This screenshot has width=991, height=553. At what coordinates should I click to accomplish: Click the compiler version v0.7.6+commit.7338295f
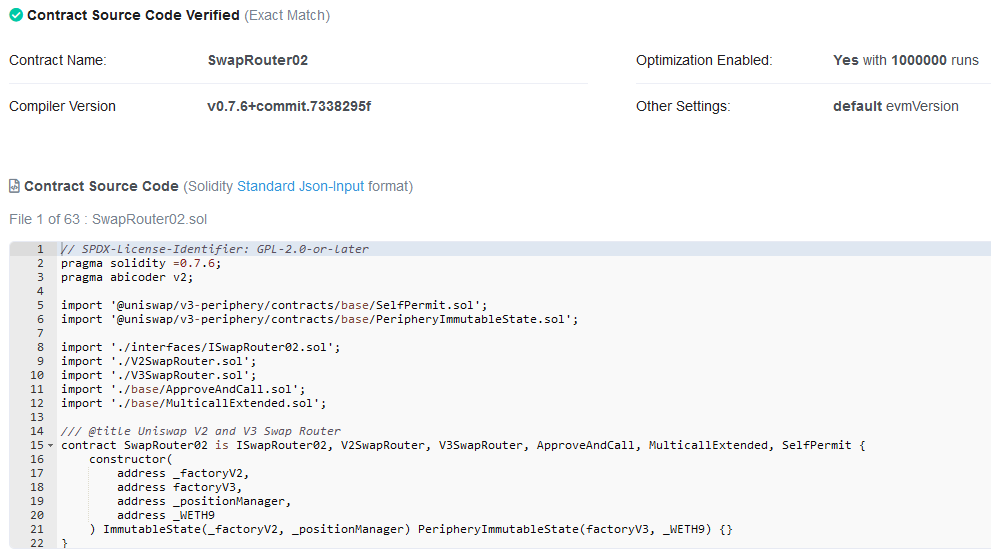[289, 106]
